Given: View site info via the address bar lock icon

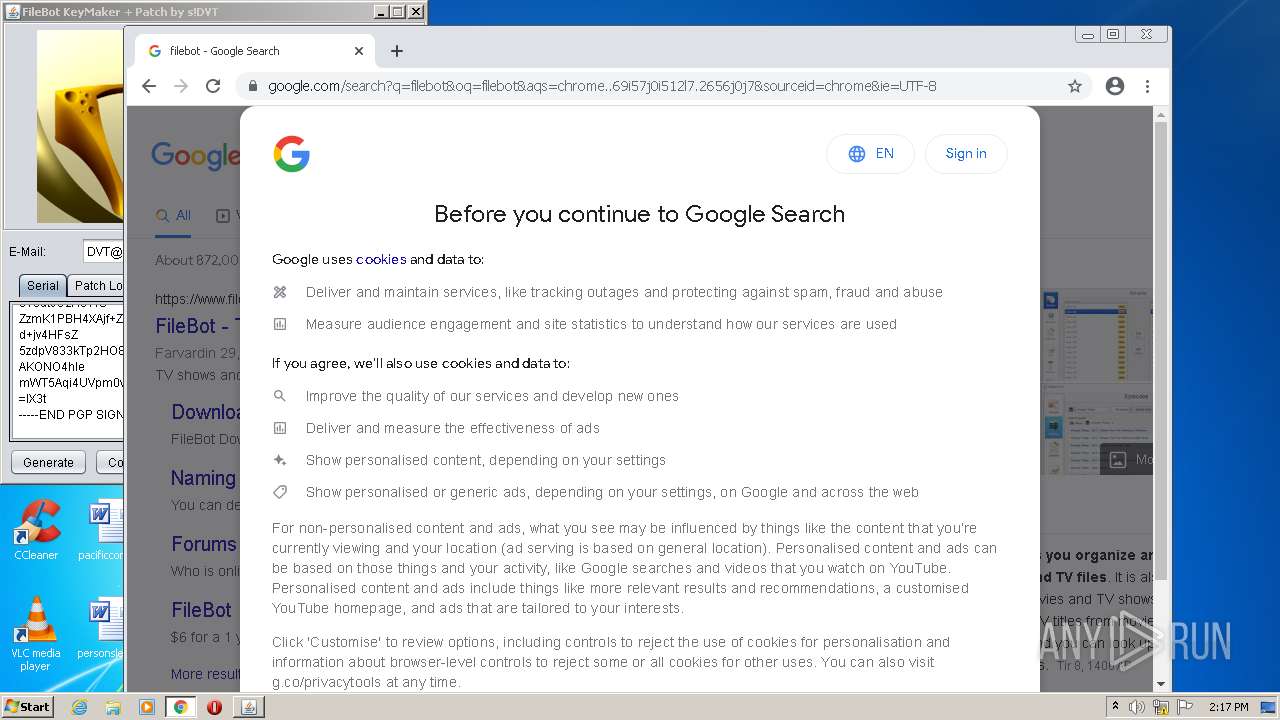Looking at the screenshot, I should pos(252,86).
